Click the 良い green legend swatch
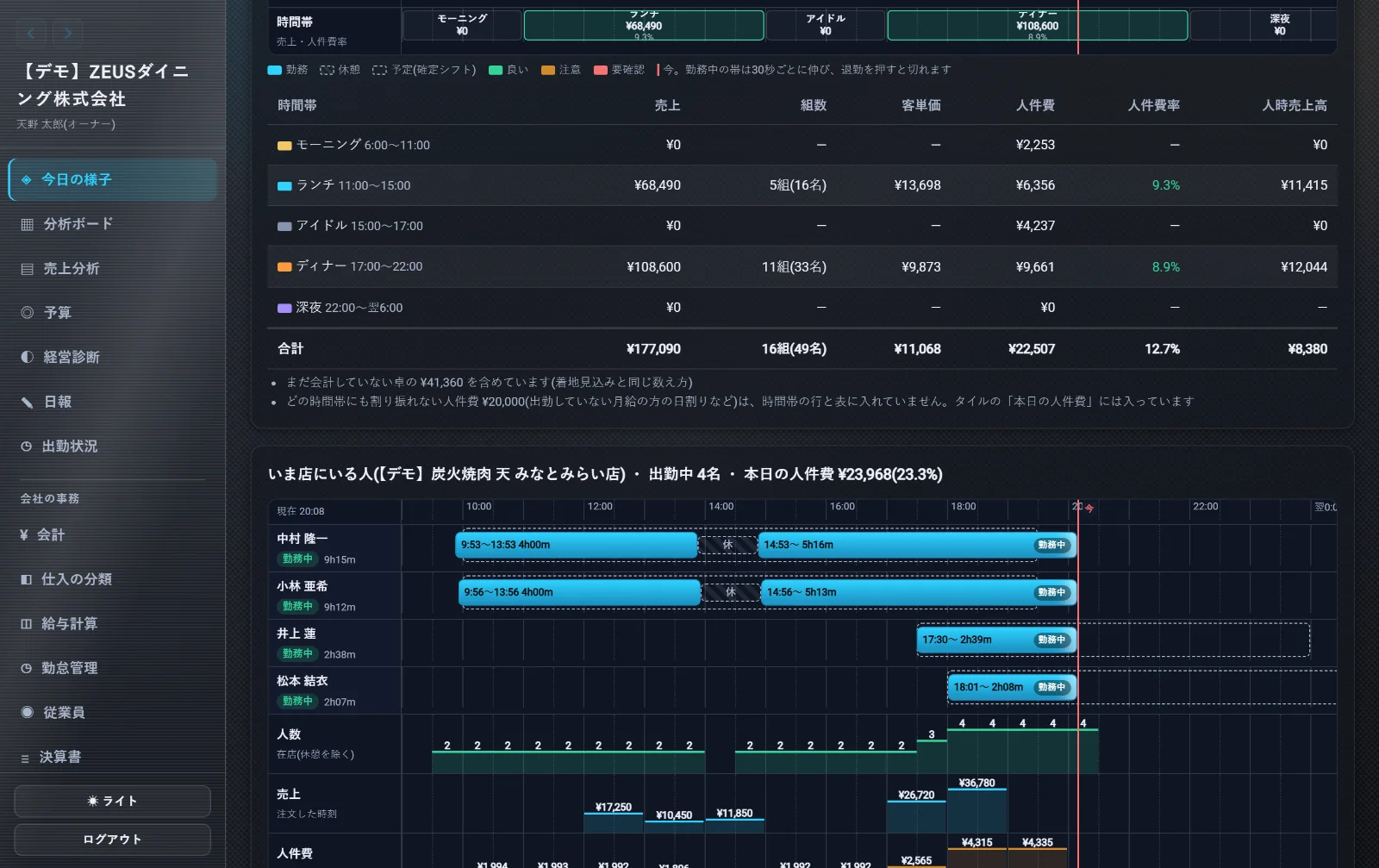The image size is (1379, 868). click(x=496, y=70)
